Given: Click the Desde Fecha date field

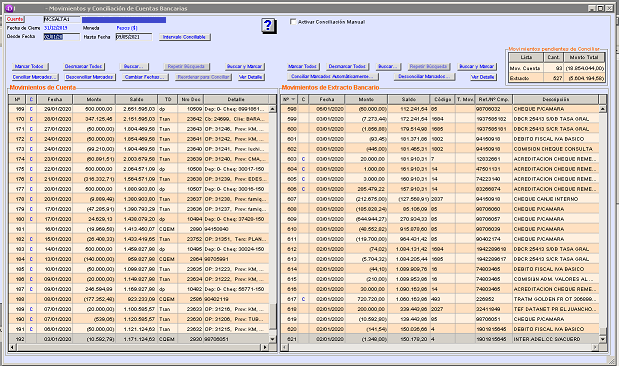Looking at the screenshot, I should [61, 37].
